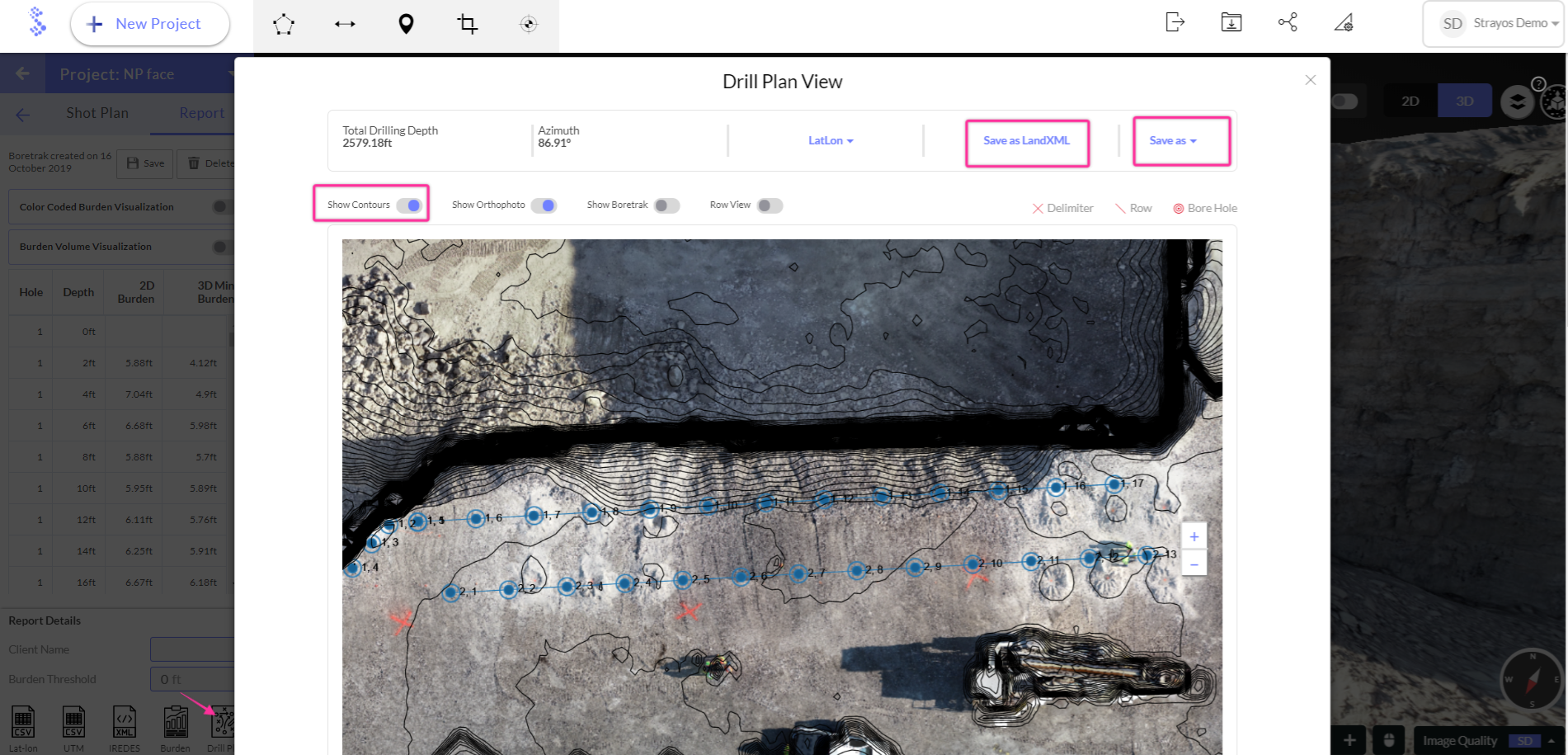
Task: Click the download to folder icon
Action: tap(1231, 22)
